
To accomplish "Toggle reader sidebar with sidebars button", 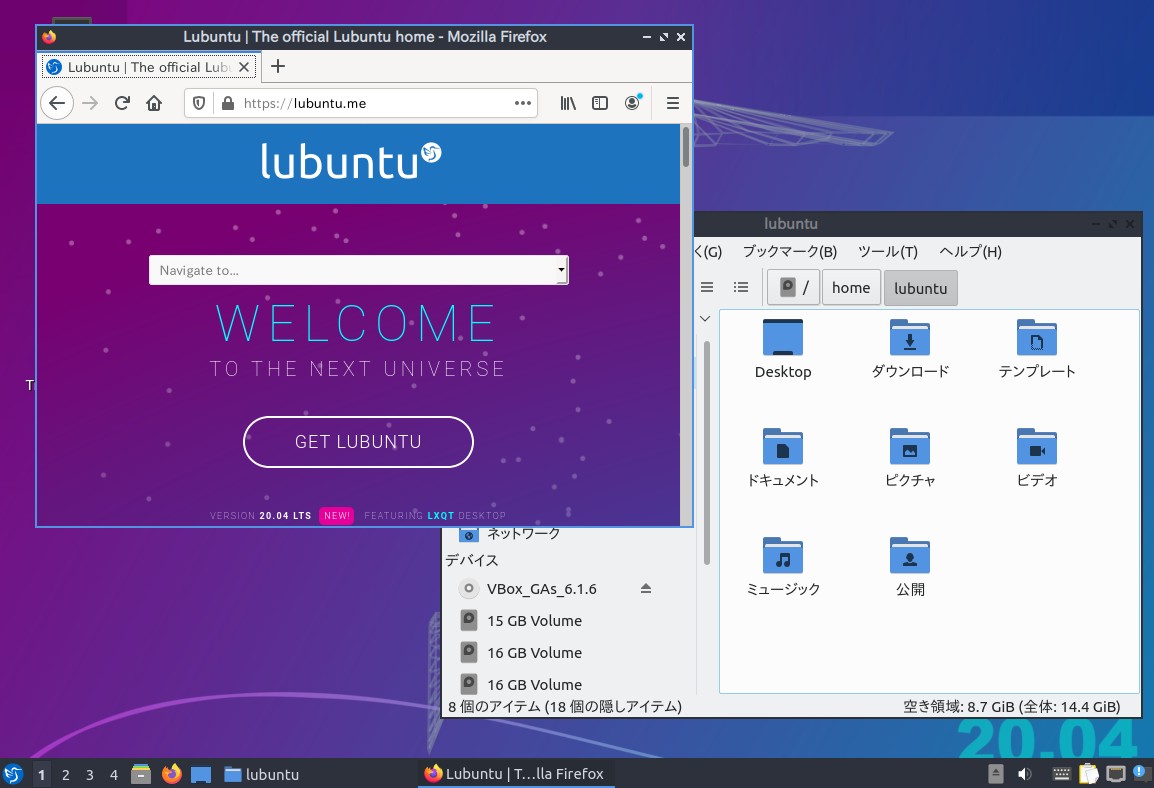I will [599, 103].
